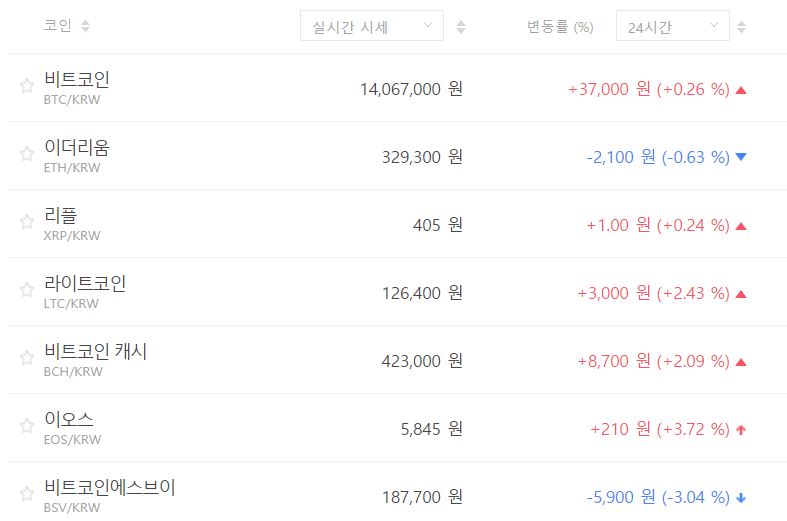Image resolution: width=787 pixels, height=521 pixels.
Task: Favorite 비트코인 with its star
Action: (27, 87)
